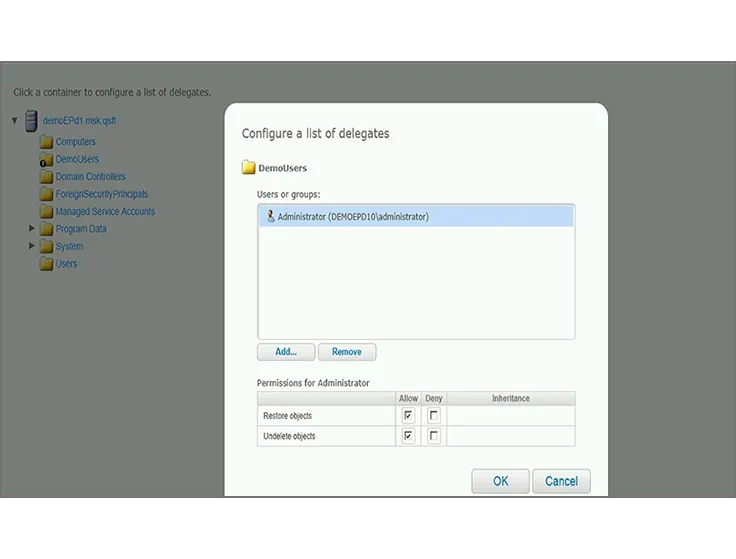Click the System folder icon
Image resolution: width=736 pixels, height=559 pixels.
click(x=46, y=246)
